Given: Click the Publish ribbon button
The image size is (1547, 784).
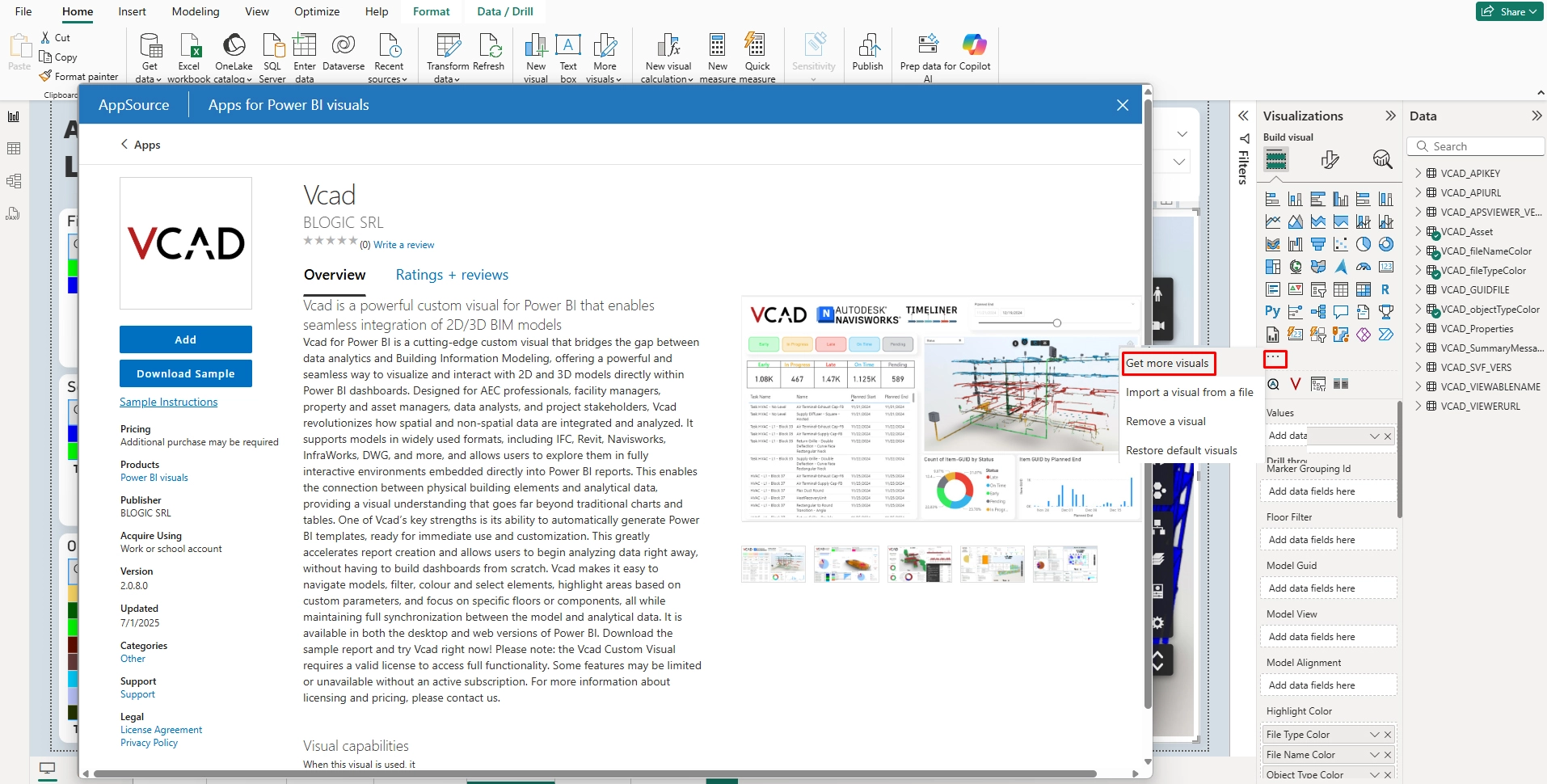Looking at the screenshot, I should point(867,53).
